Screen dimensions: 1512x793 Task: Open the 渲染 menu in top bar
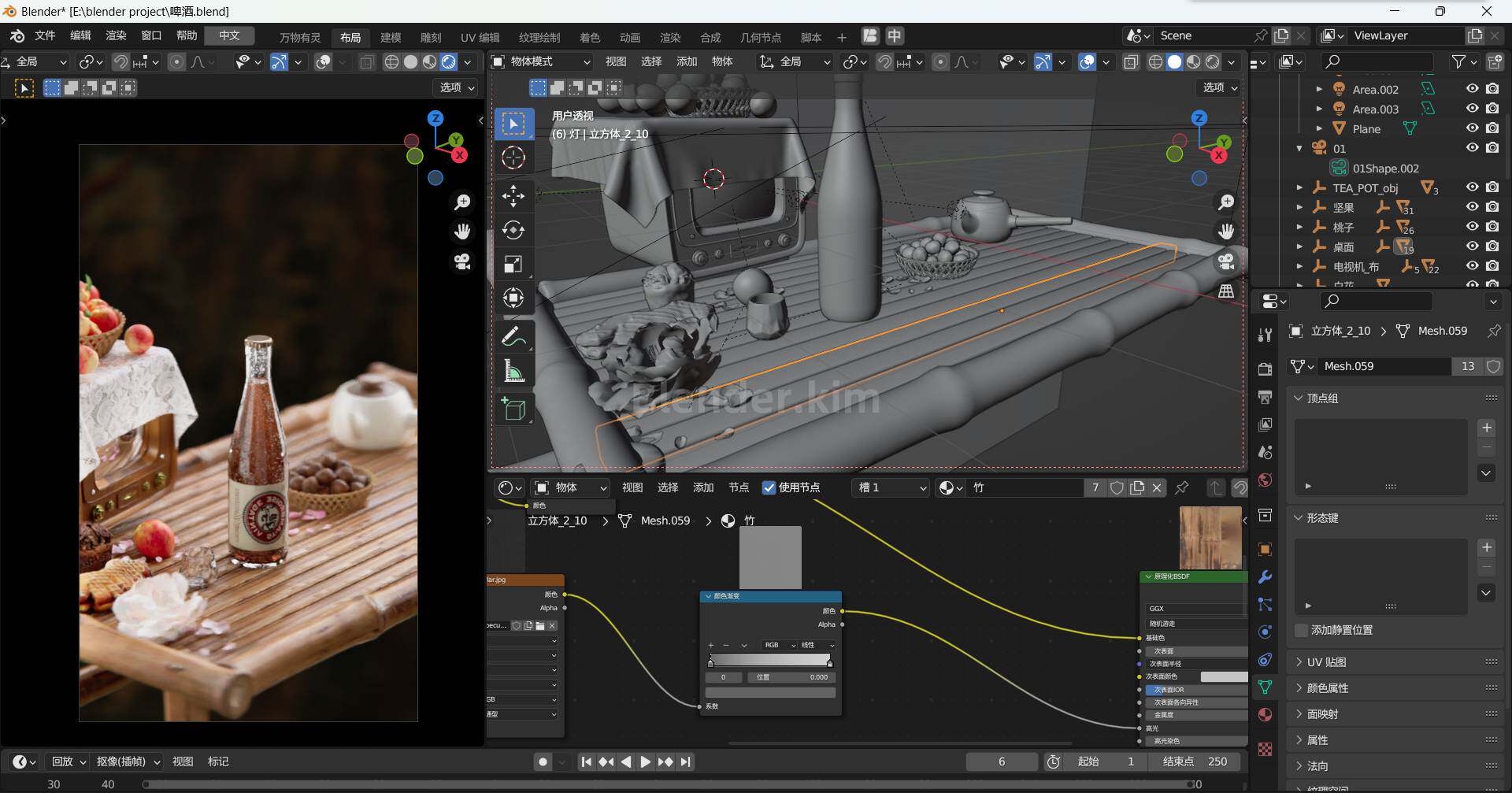click(x=116, y=35)
